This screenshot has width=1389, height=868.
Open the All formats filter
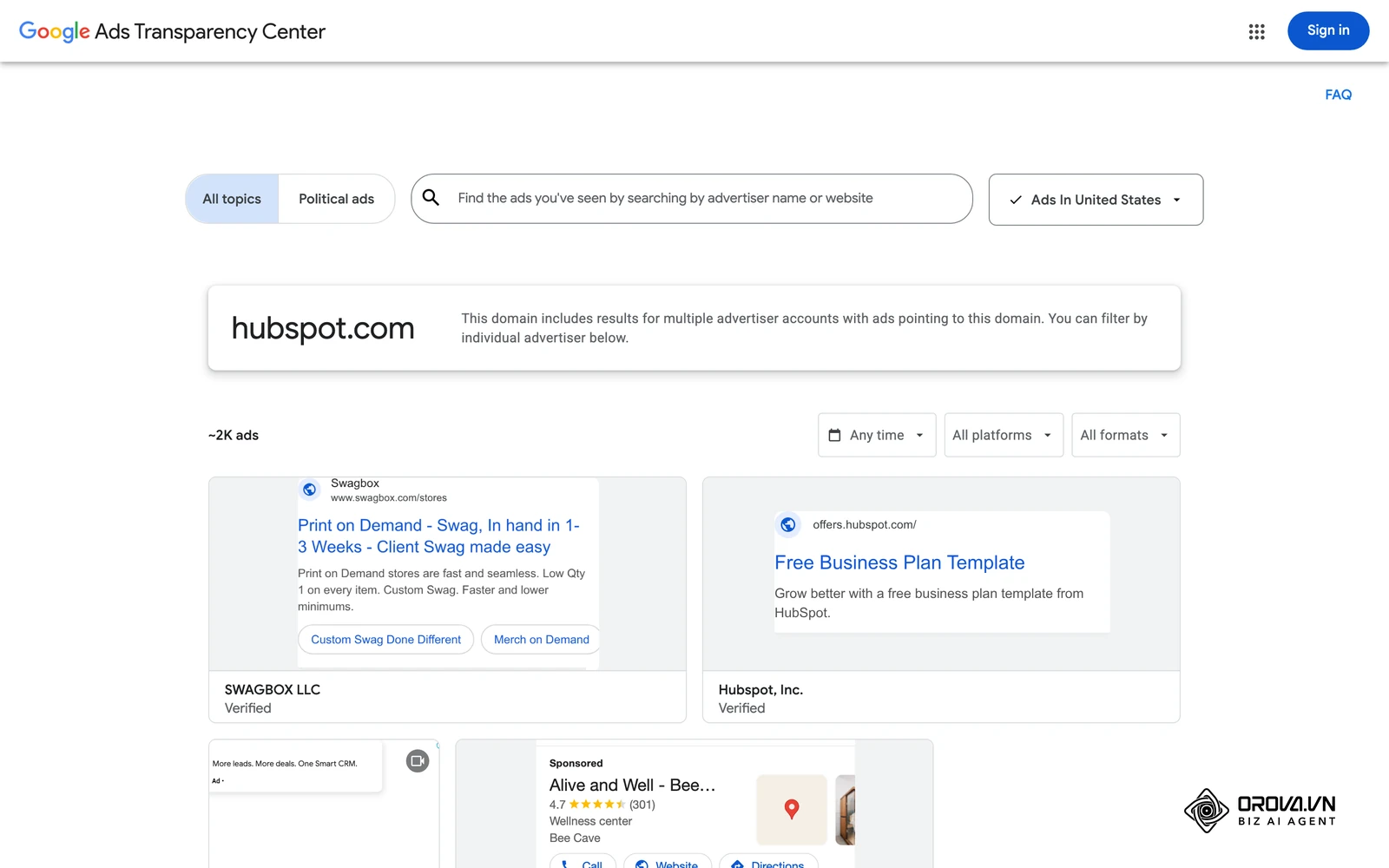click(x=1125, y=435)
